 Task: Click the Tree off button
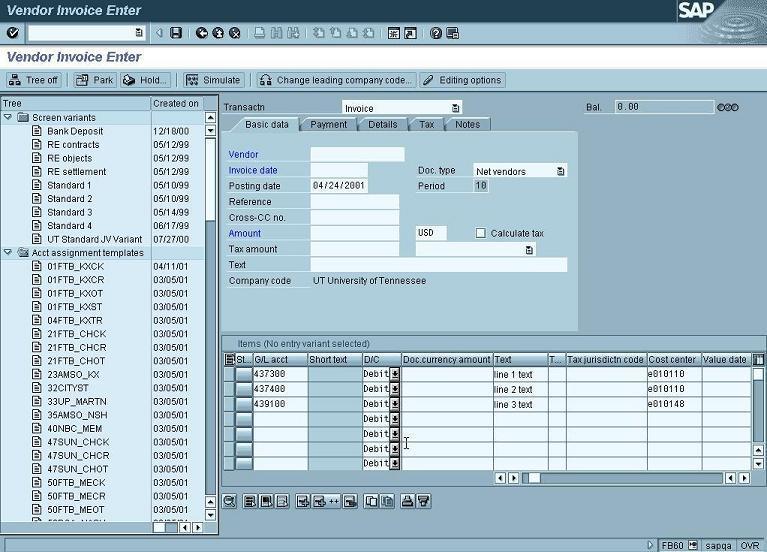pos(33,80)
